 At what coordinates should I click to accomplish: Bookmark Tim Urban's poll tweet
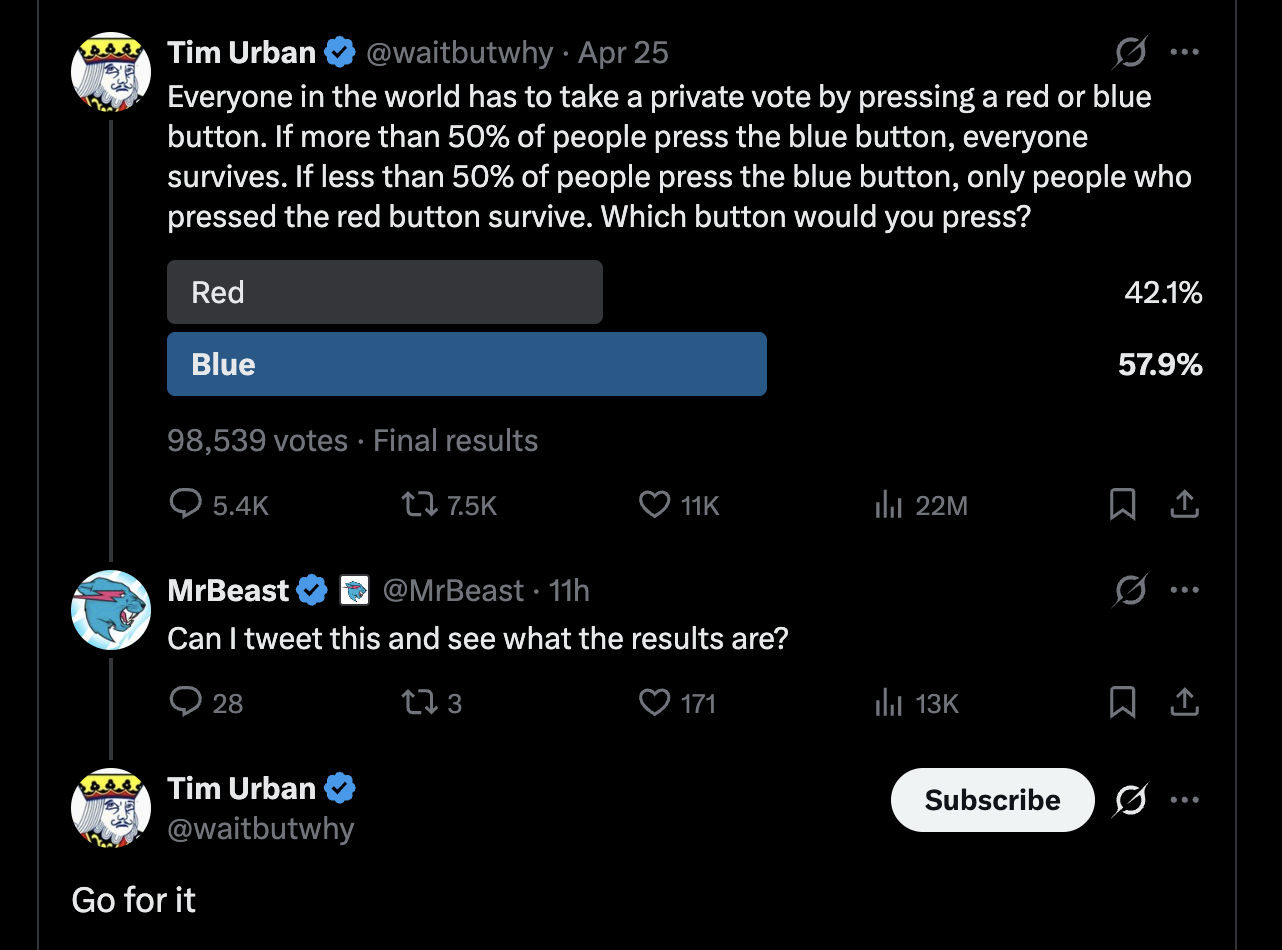1122,505
